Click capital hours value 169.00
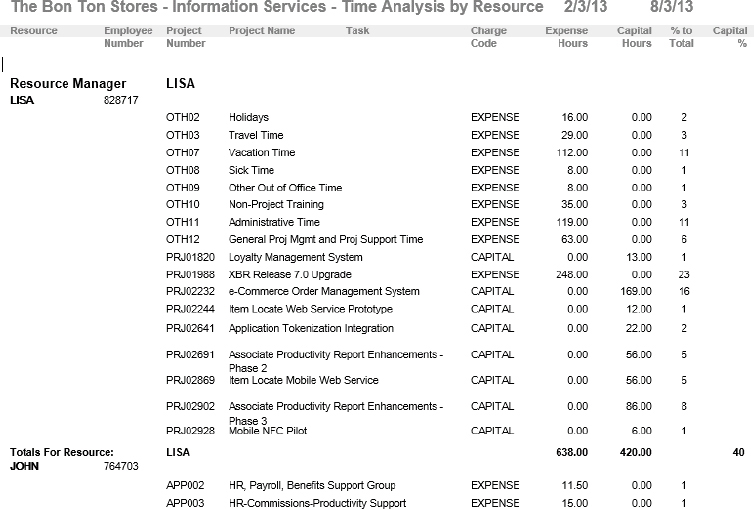This screenshot has width=754, height=509. 636,291
